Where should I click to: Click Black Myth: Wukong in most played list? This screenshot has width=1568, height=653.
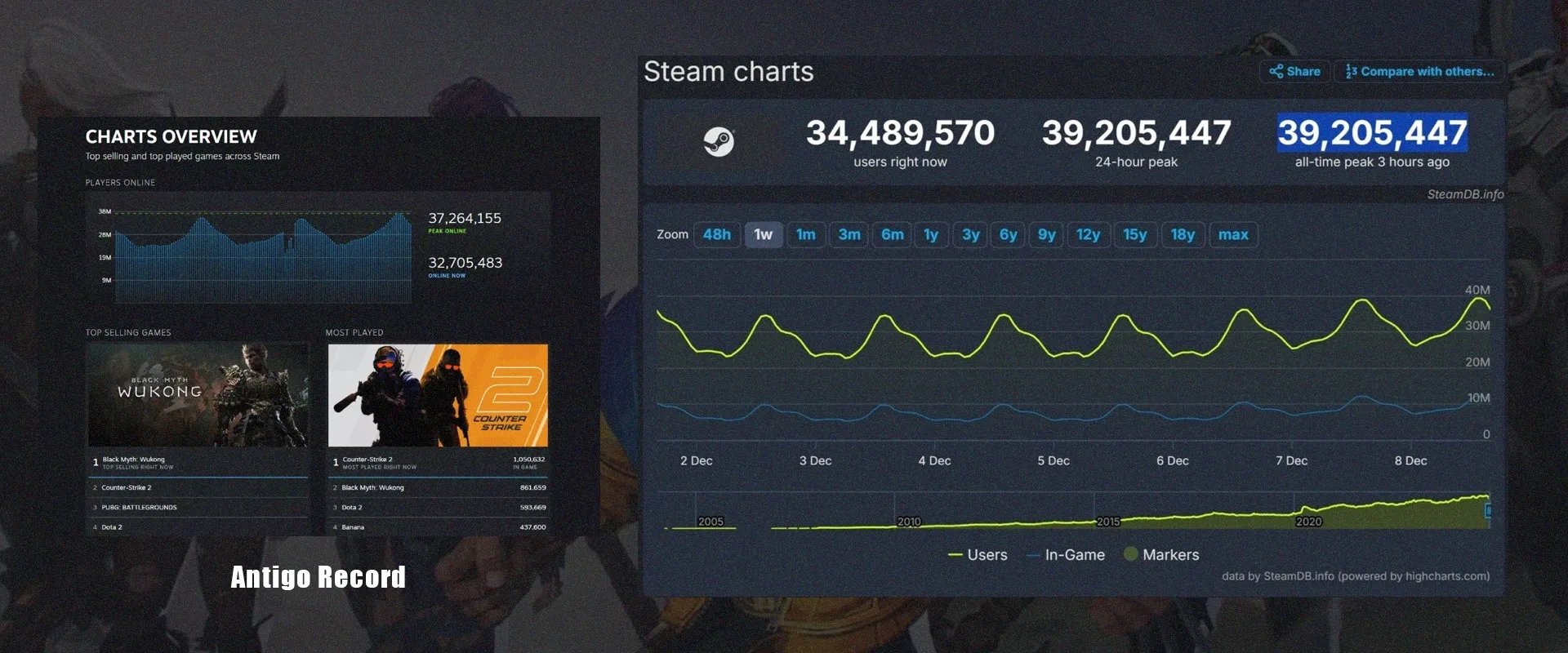click(438, 487)
